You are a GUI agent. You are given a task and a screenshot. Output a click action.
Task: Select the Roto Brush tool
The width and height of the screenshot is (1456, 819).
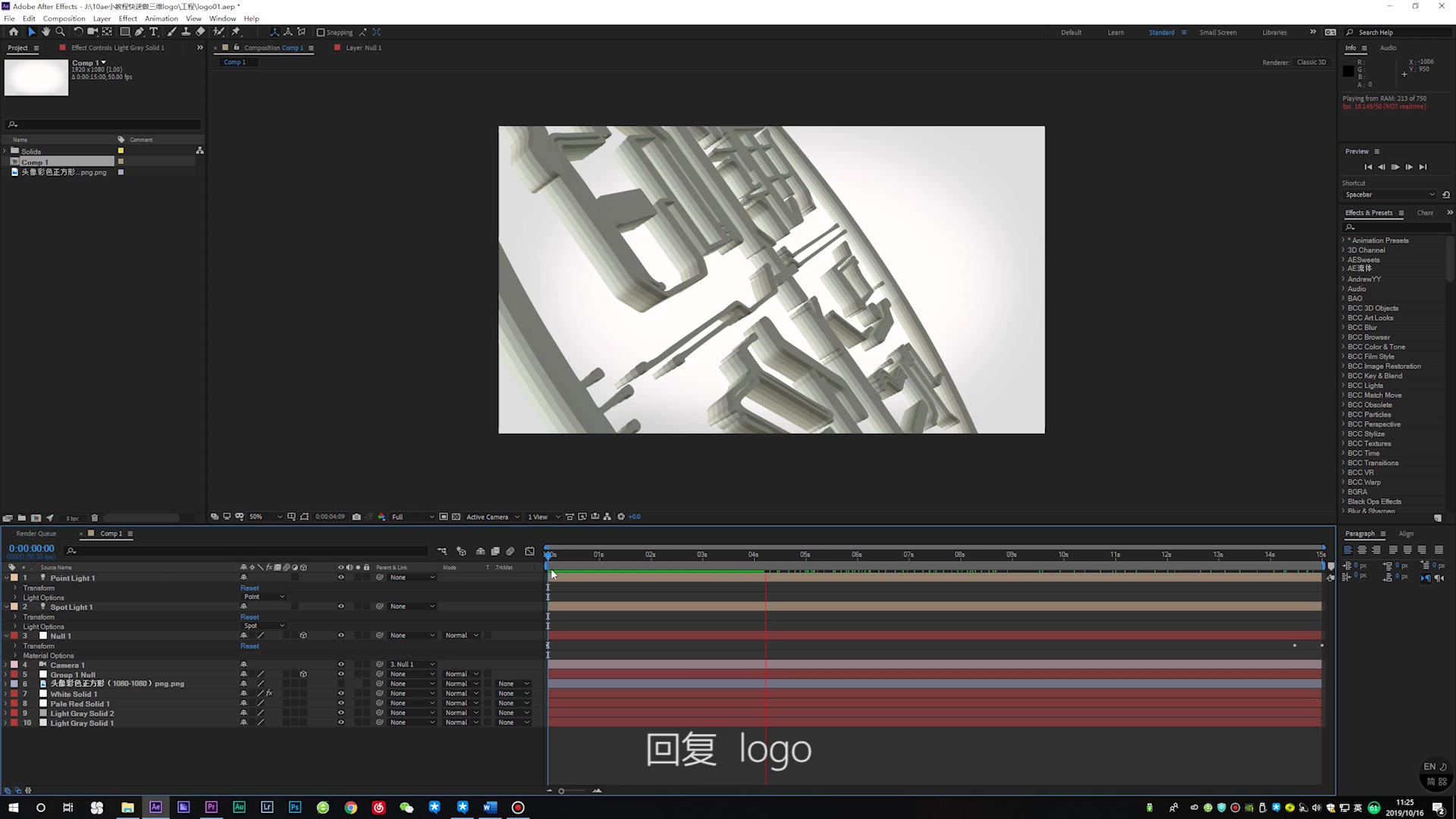click(220, 33)
